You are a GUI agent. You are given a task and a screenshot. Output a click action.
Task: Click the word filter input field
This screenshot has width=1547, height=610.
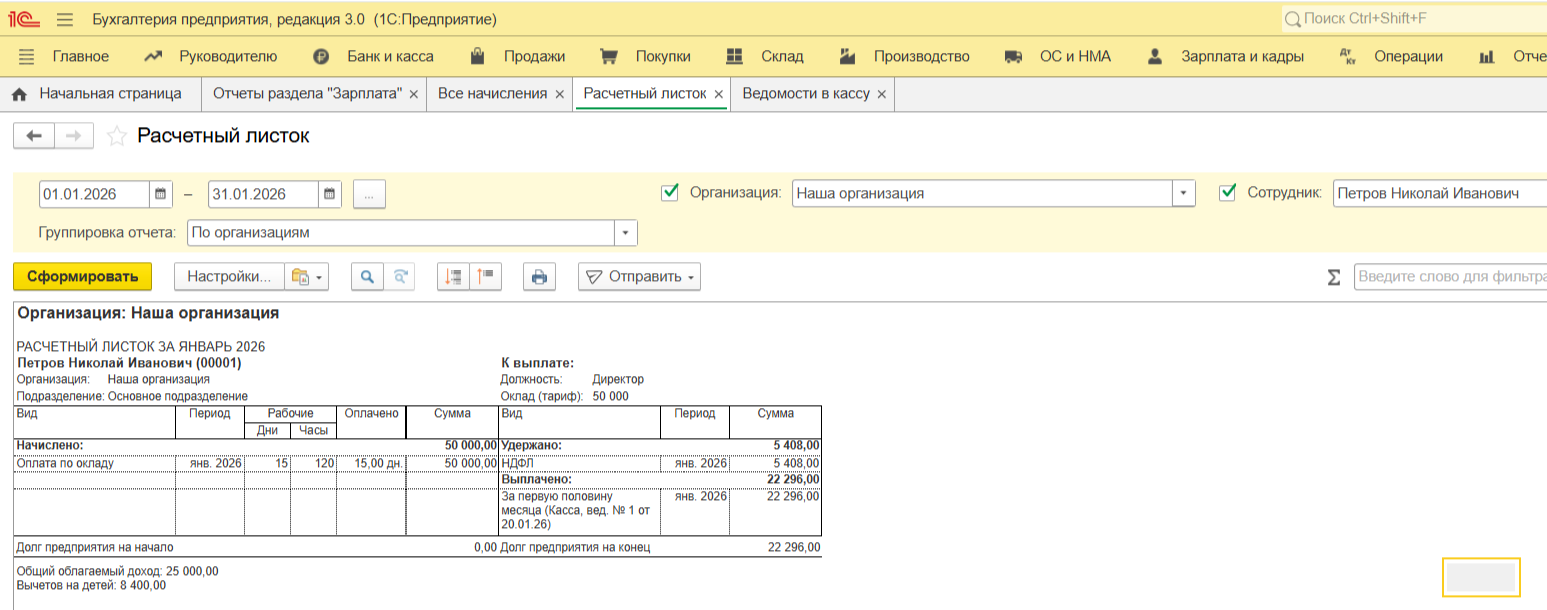1450,277
